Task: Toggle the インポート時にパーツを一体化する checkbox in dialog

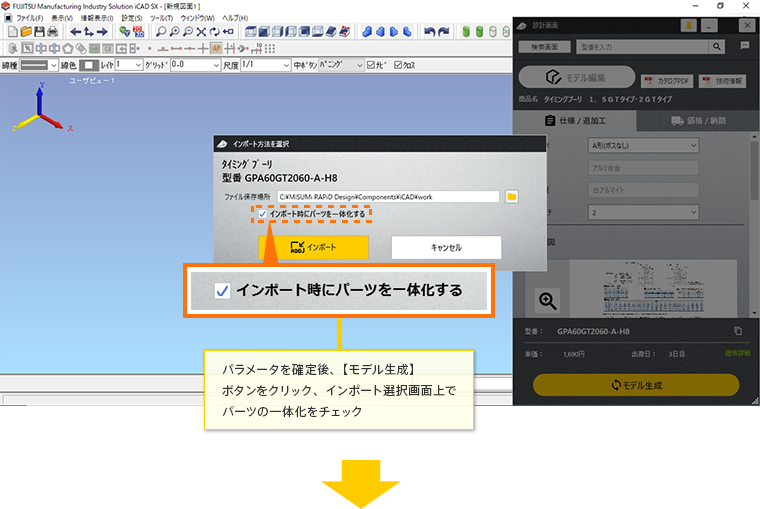Action: pyautogui.click(x=262, y=214)
